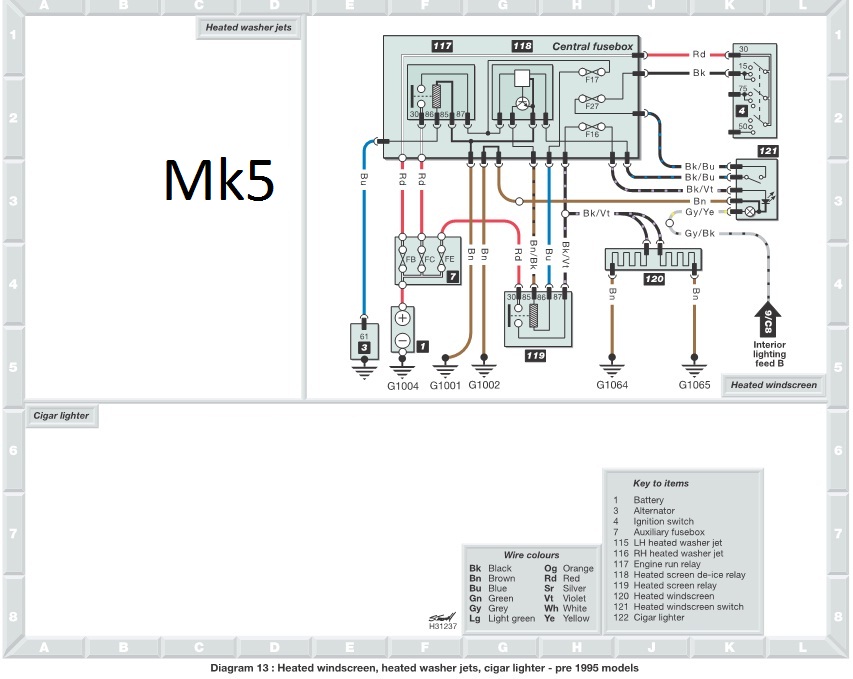The width and height of the screenshot is (853, 679).
Task: Click the battery symbol labelled 1
Action: 402,329
